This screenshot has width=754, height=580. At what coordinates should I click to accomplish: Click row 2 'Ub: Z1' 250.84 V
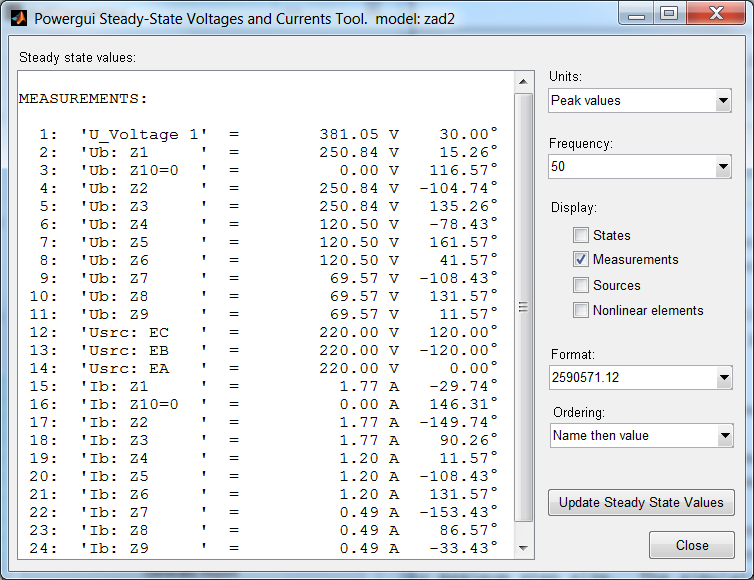(x=268, y=152)
